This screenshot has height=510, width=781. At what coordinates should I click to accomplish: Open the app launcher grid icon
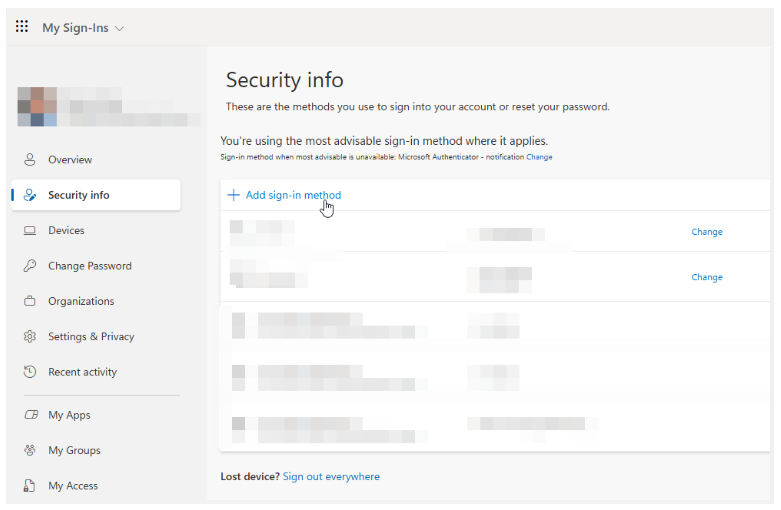coord(22,27)
